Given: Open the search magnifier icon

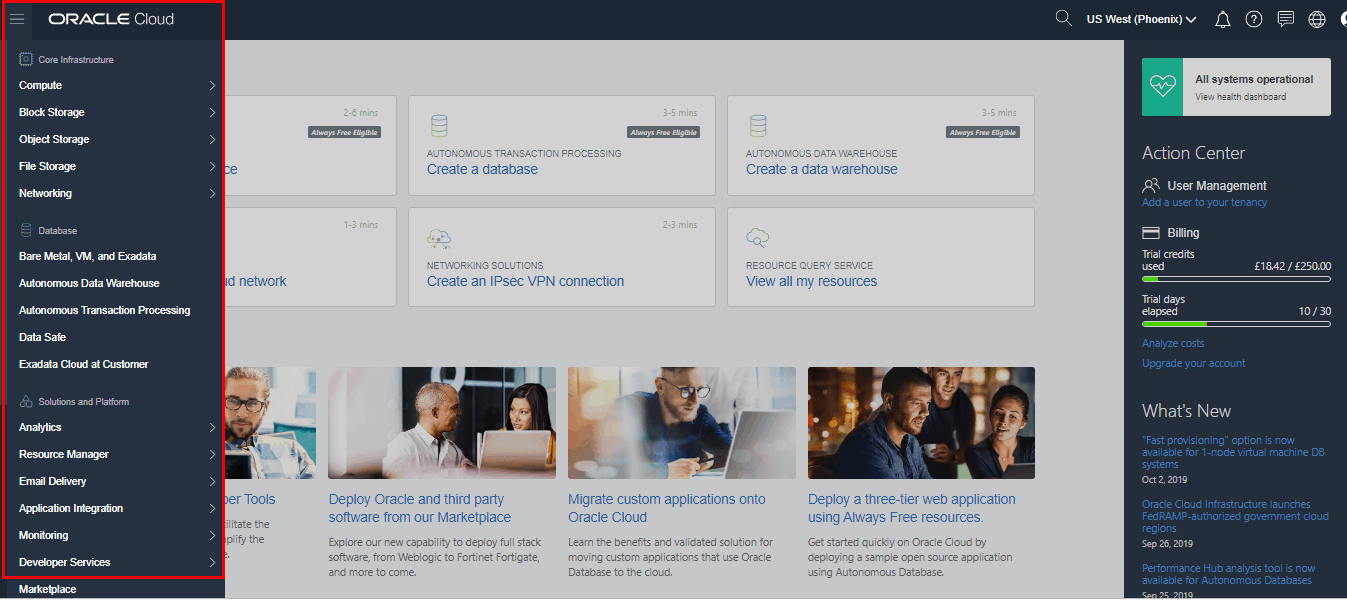Looking at the screenshot, I should point(1064,19).
